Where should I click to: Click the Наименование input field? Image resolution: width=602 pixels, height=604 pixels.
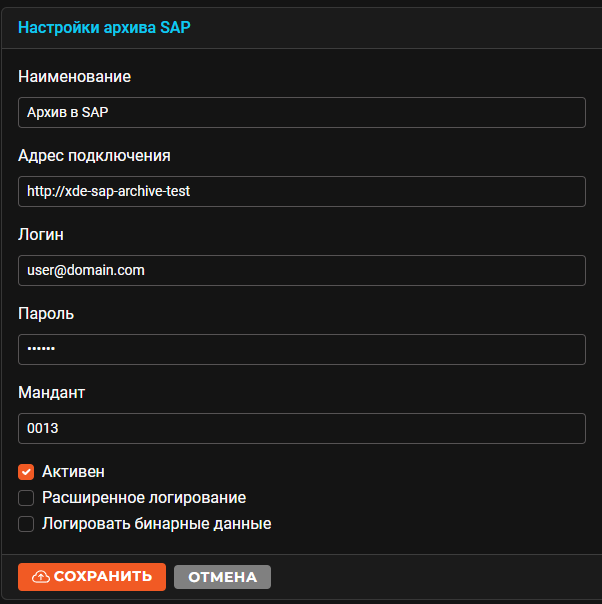302,112
